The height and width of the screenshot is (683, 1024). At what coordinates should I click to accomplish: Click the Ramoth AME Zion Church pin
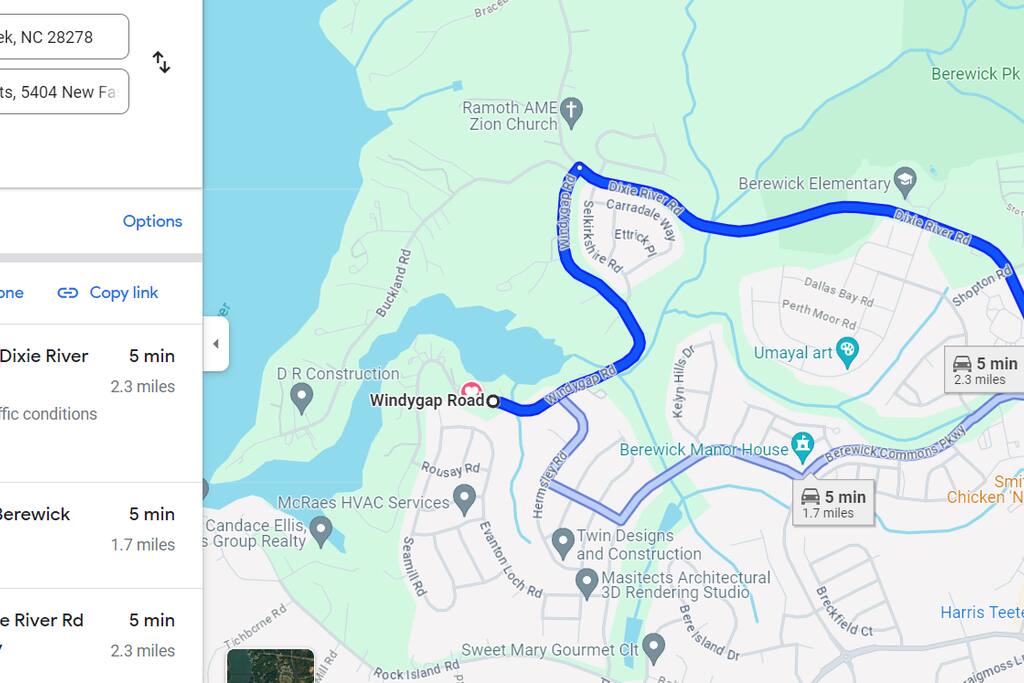click(x=571, y=113)
